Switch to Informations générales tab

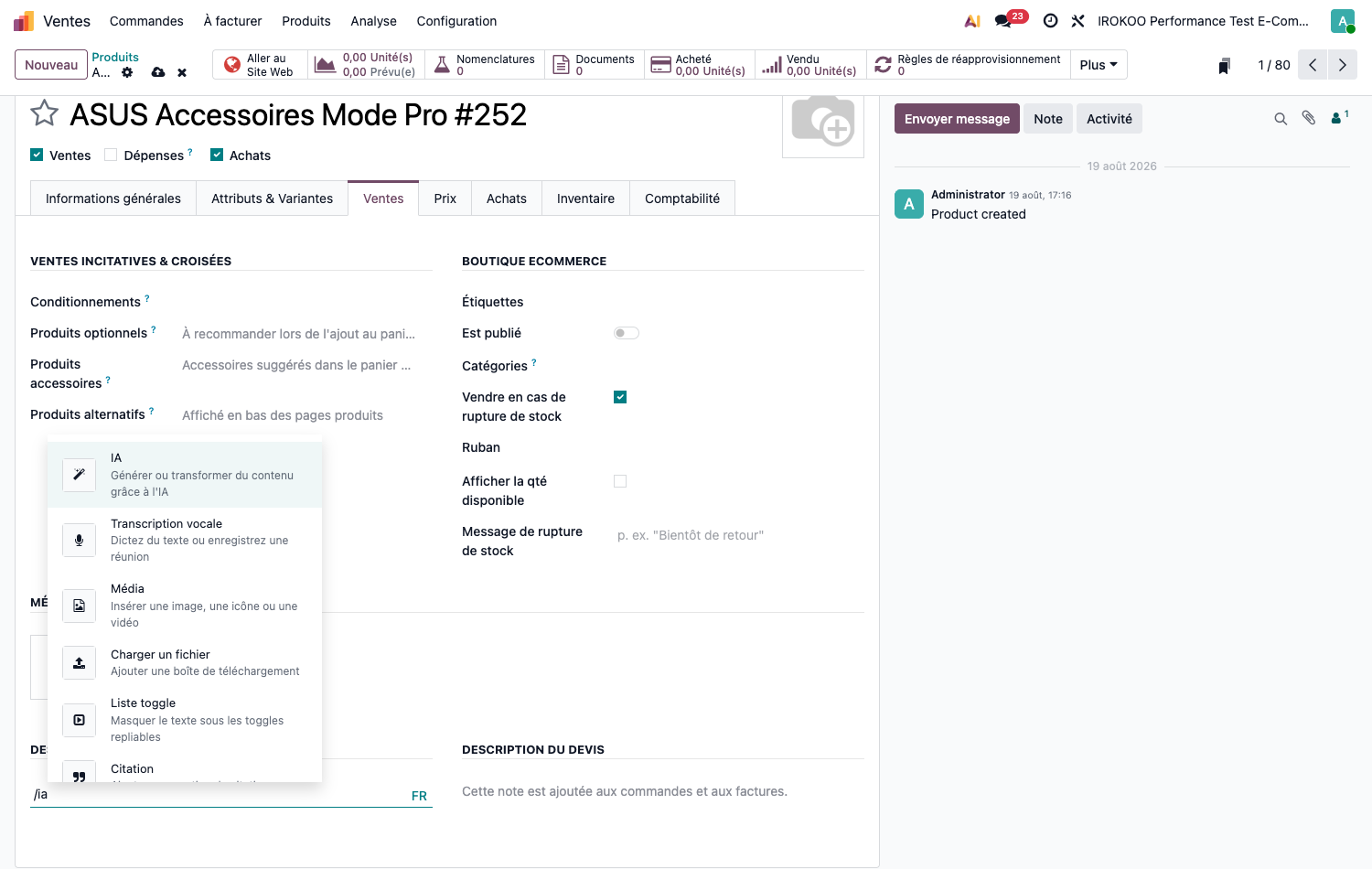point(113,198)
